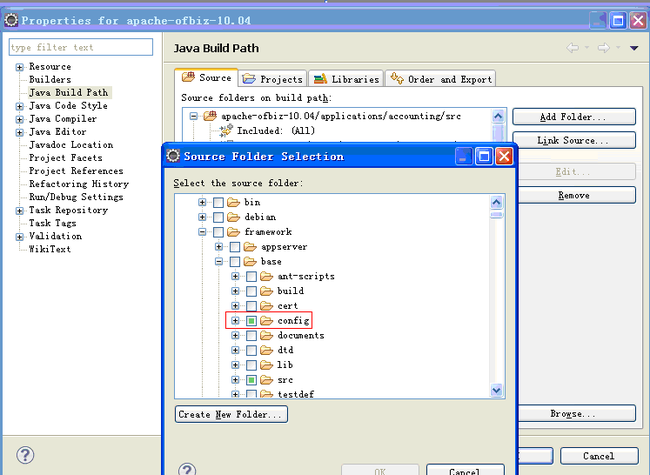
Task: Click the cert folder icon
Action: (x=267, y=306)
